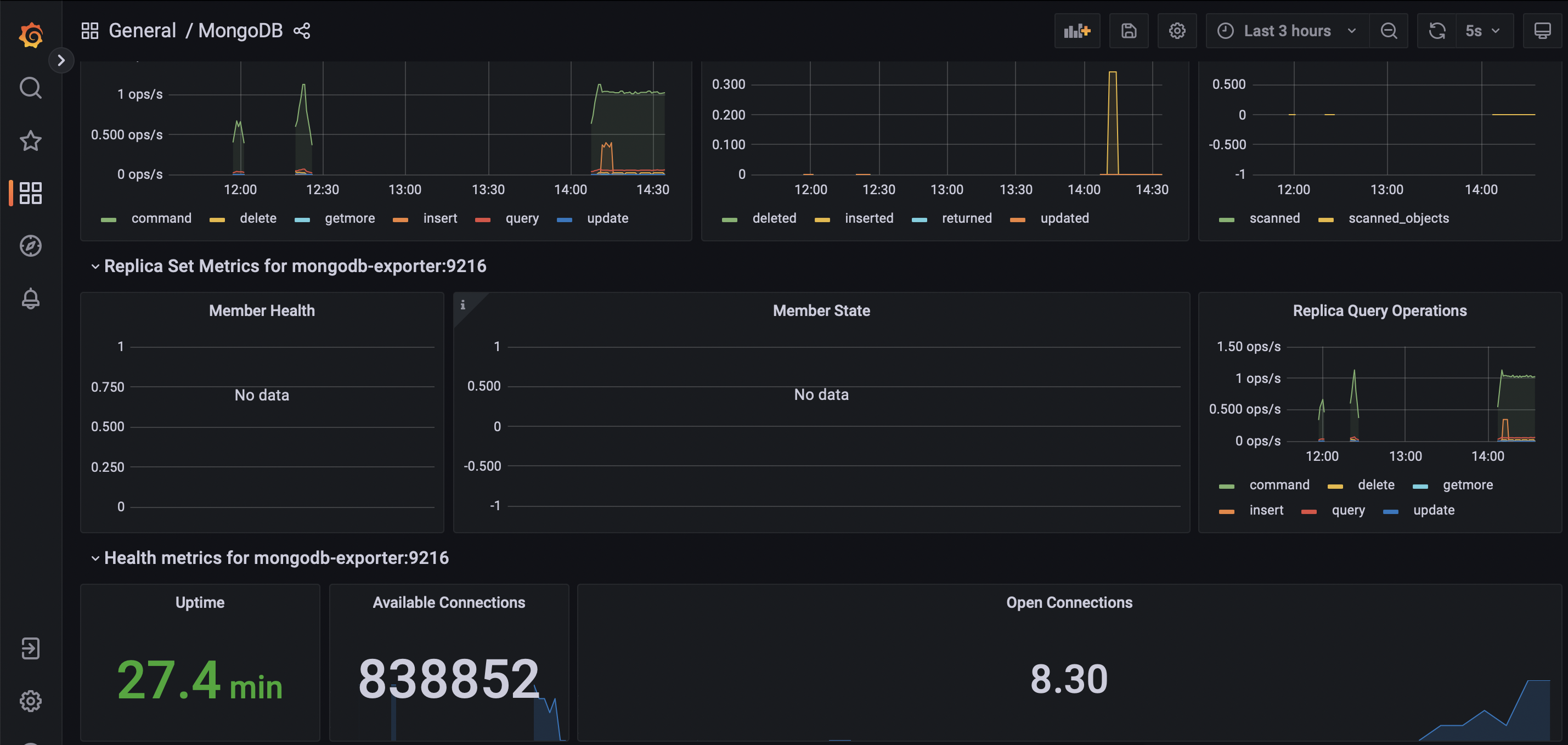
Task: Click the zoom out time range icon
Action: coord(1389,31)
